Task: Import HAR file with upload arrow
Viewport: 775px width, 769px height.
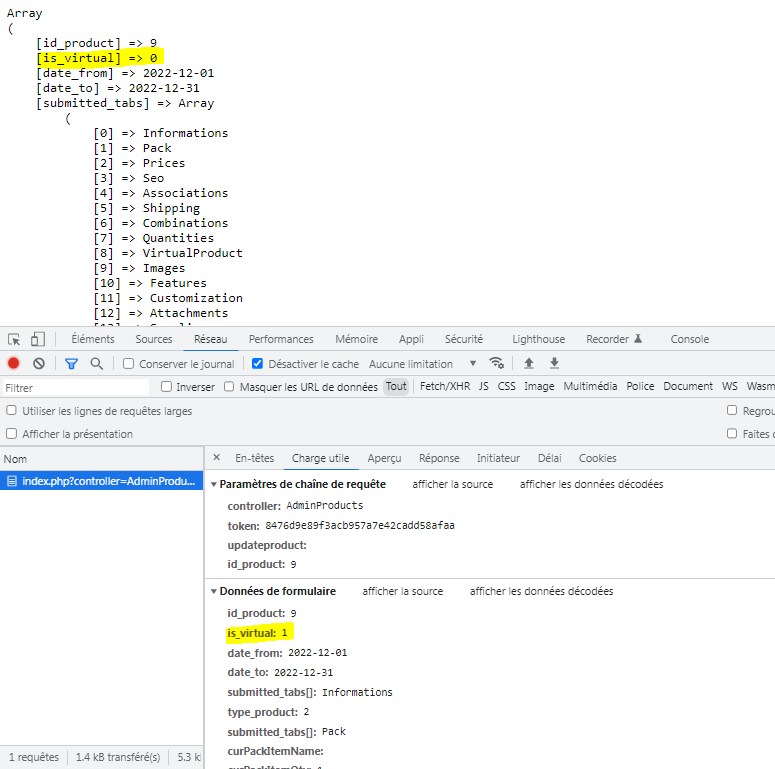Action: [x=528, y=363]
